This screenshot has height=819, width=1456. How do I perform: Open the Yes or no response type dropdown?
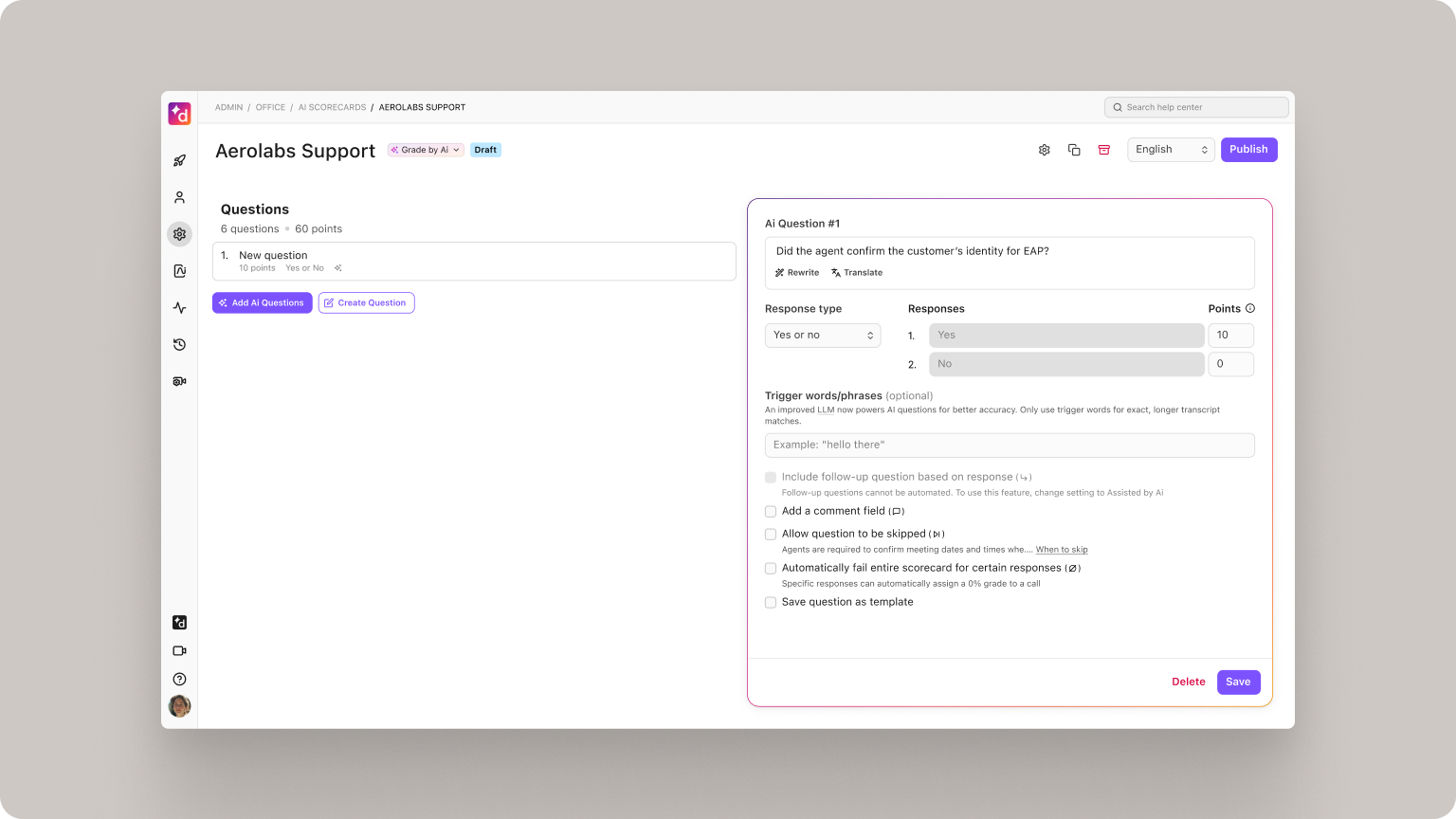(823, 336)
